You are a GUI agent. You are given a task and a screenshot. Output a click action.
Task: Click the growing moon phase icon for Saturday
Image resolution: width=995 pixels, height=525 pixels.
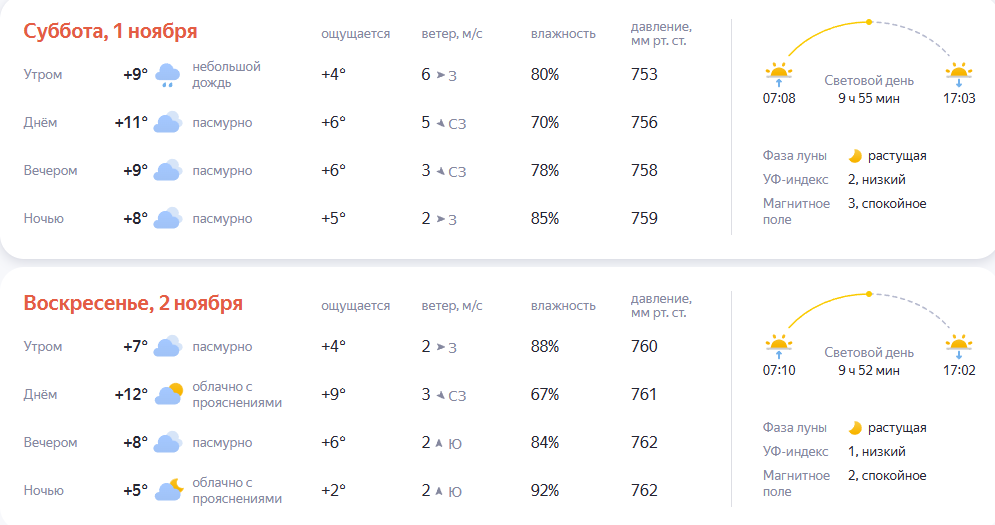click(x=855, y=156)
